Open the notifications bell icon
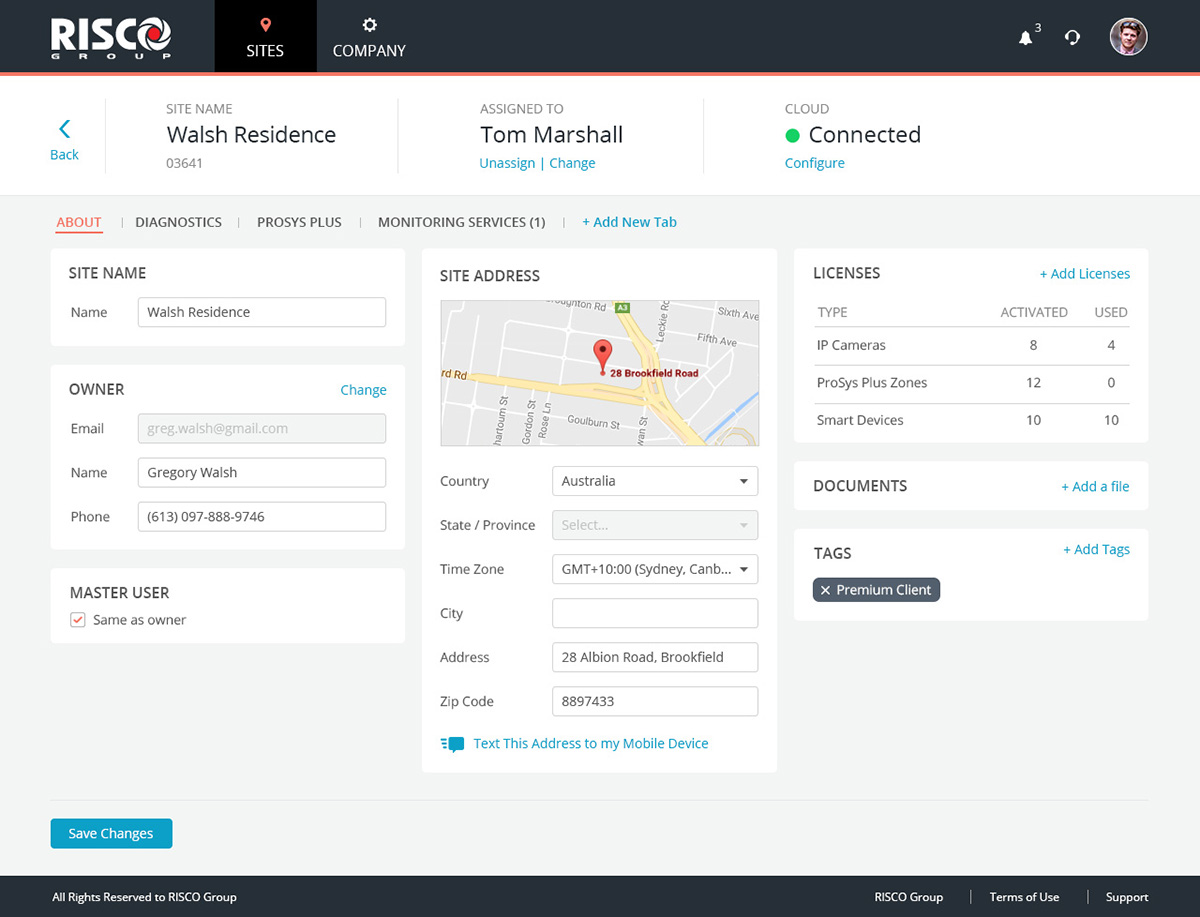This screenshot has width=1200, height=917. coord(1025,38)
